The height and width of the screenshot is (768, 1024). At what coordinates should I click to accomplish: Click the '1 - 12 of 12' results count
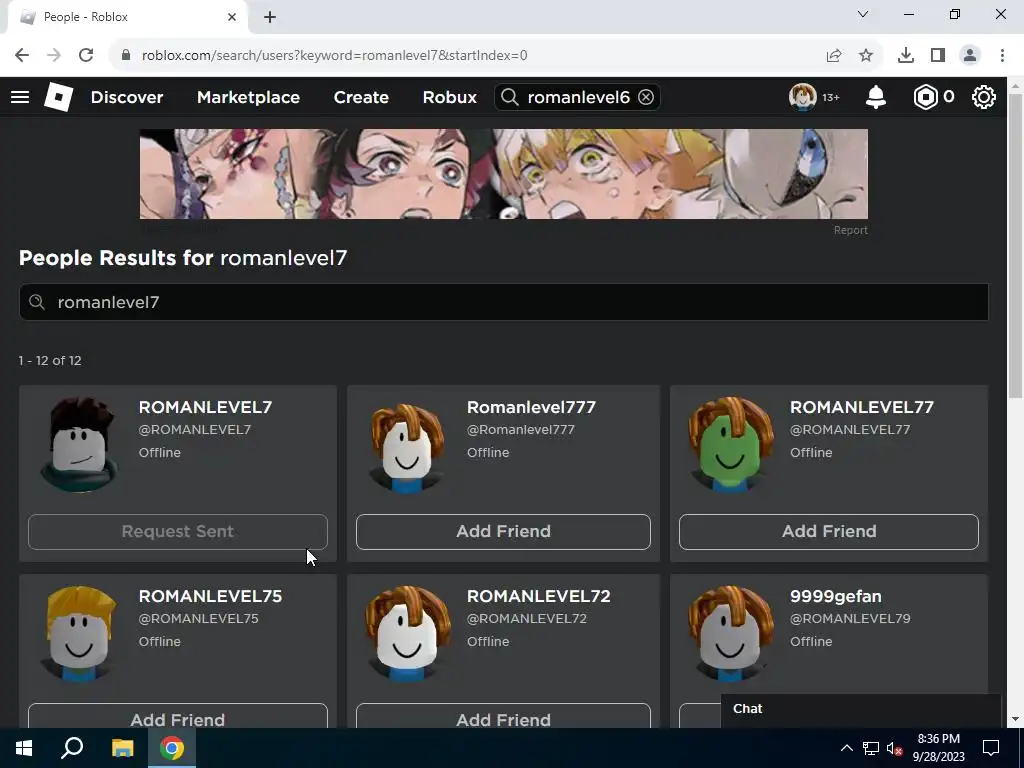click(50, 360)
